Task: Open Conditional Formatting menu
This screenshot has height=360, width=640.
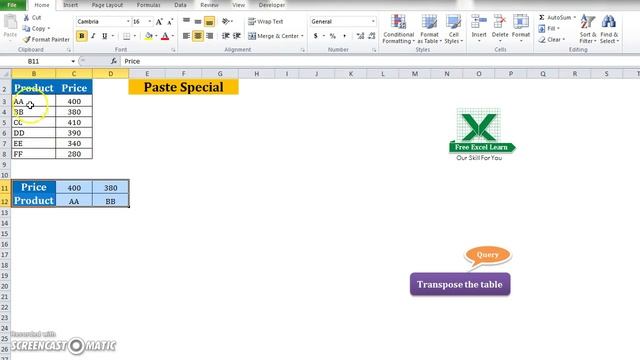Action: tap(398, 29)
